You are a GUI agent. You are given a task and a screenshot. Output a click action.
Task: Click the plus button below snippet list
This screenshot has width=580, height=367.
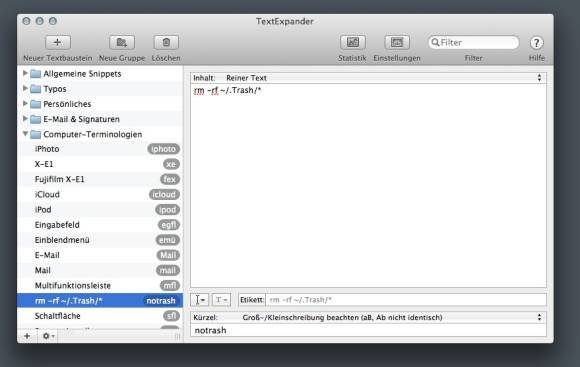pyautogui.click(x=27, y=336)
